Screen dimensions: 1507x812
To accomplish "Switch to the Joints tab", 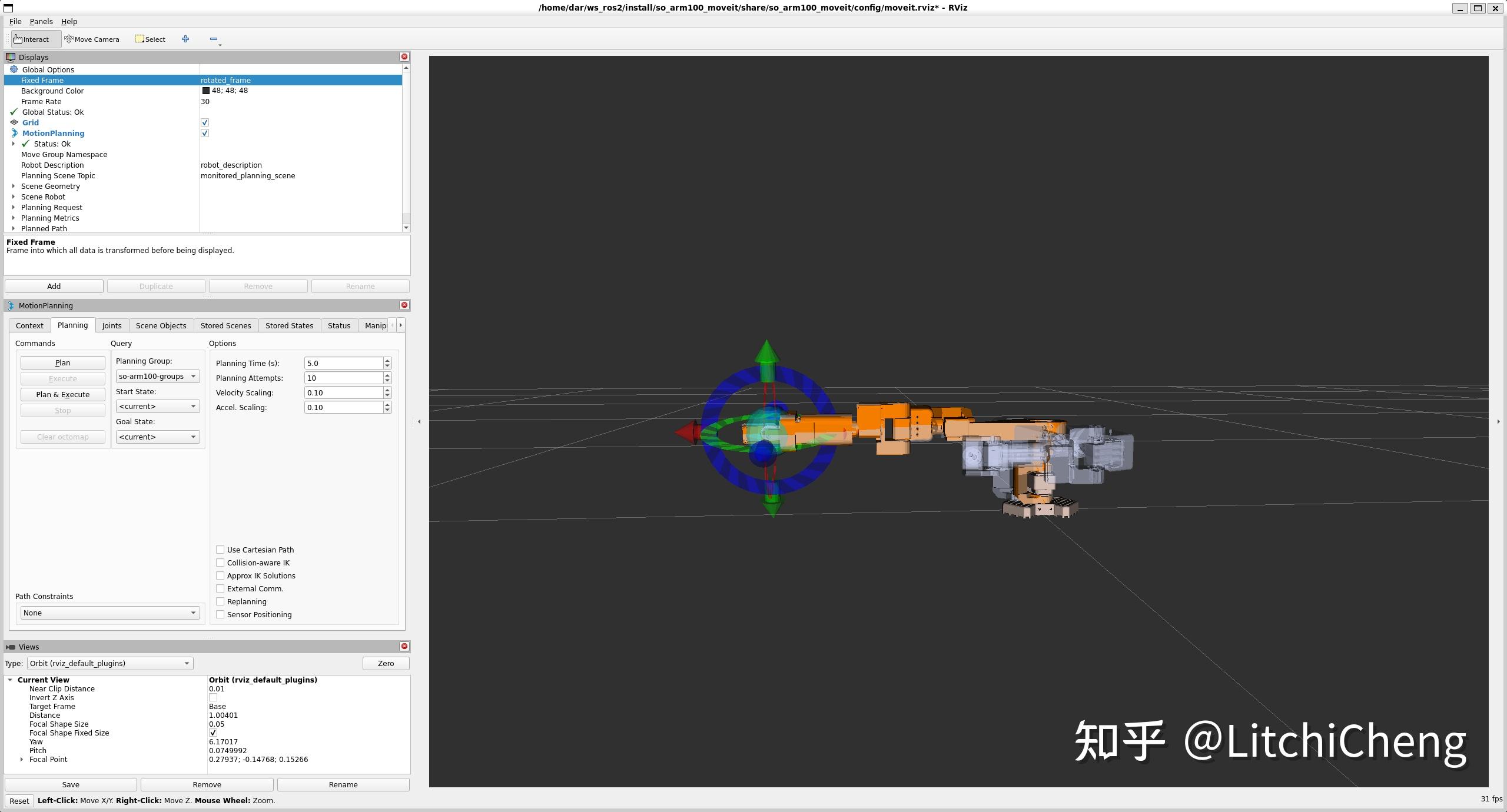I will (112, 325).
